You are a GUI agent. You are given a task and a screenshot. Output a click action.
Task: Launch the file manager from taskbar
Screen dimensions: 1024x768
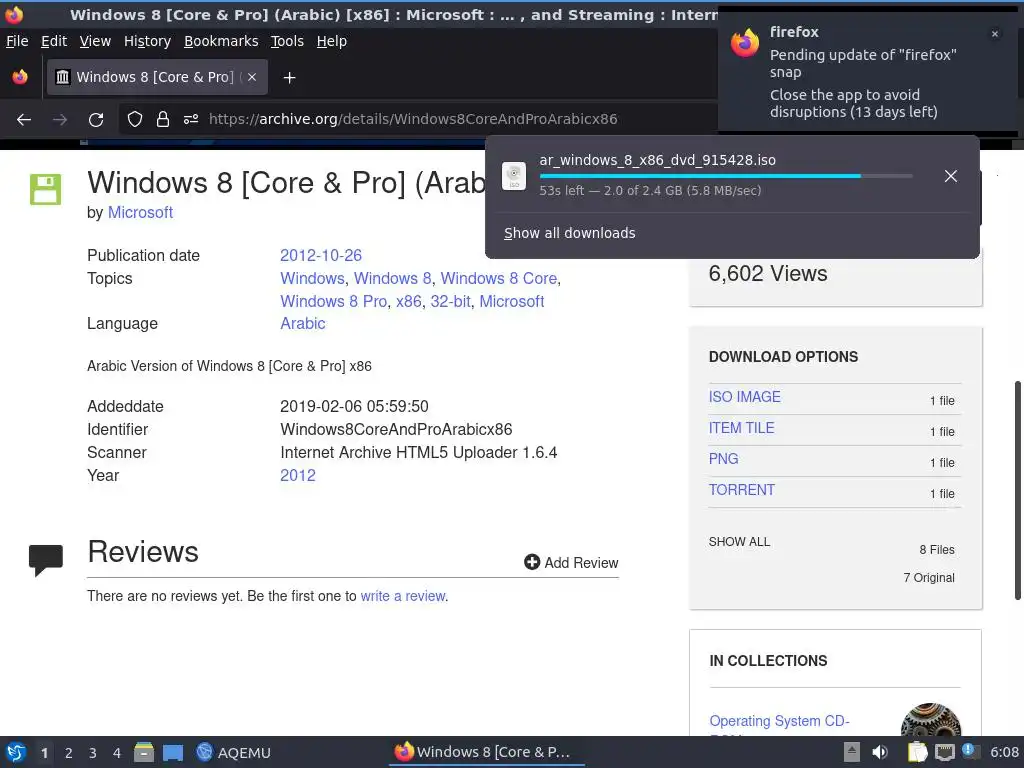[144, 752]
